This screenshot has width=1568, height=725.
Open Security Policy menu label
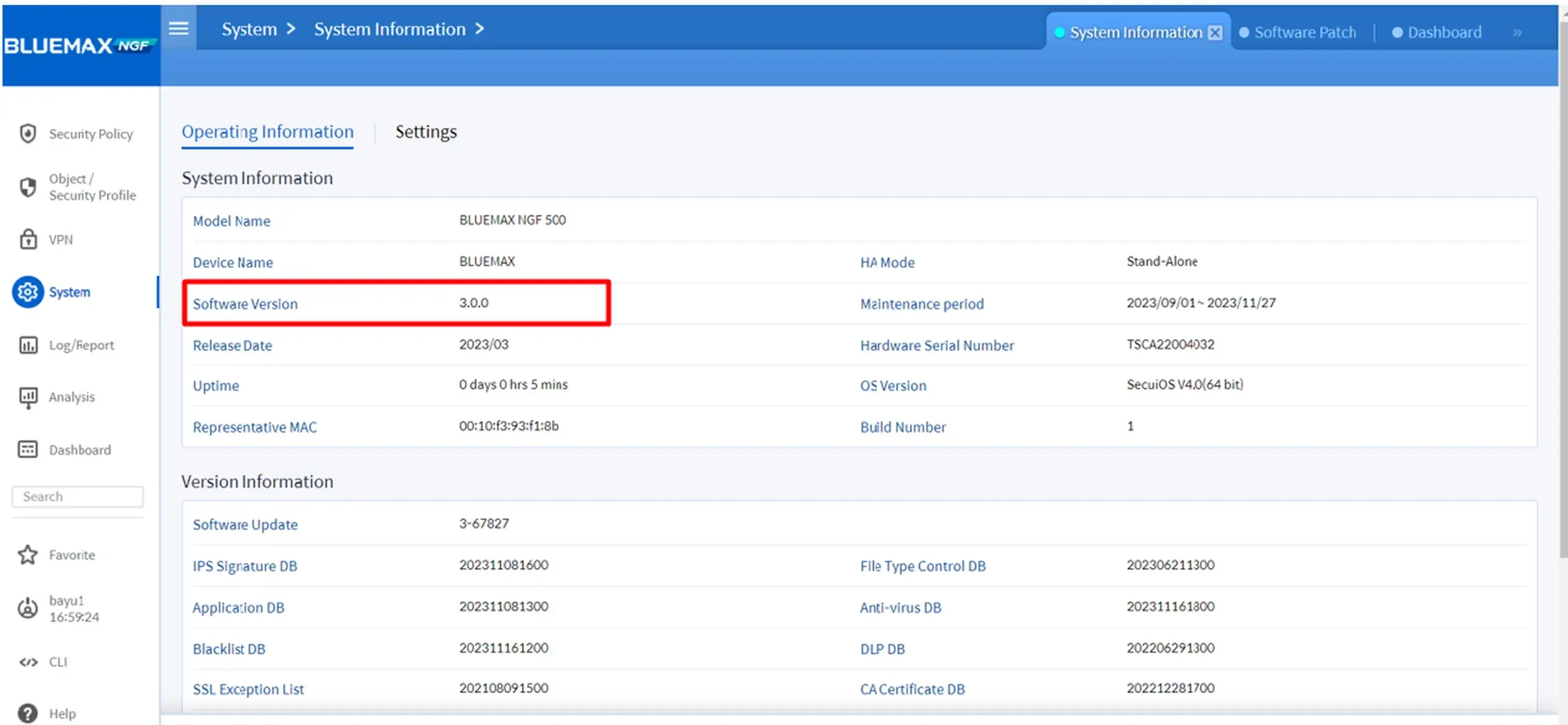point(91,134)
